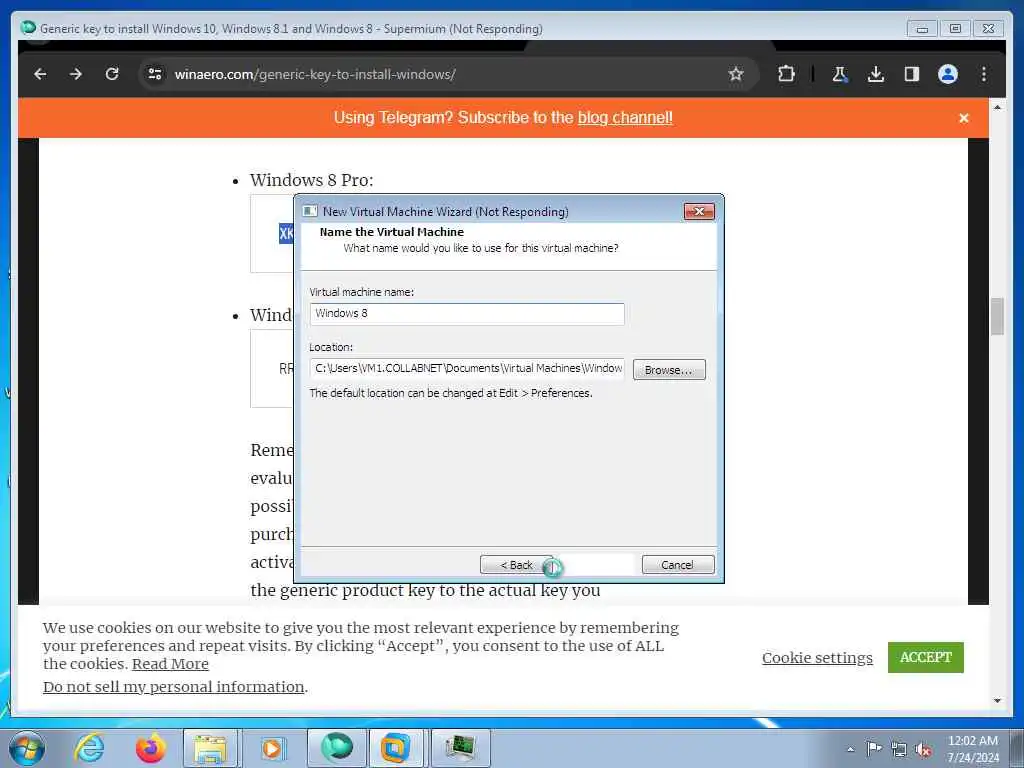The image size is (1024, 768).
Task: Reload the winaero page
Action: 112,74
